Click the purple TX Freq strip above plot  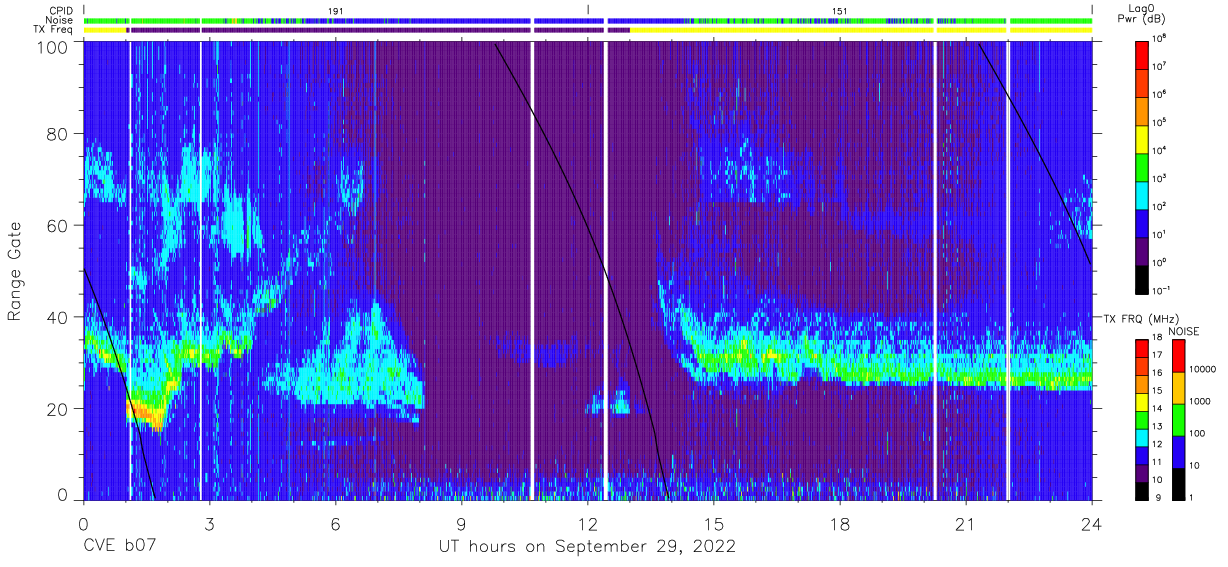point(380,31)
